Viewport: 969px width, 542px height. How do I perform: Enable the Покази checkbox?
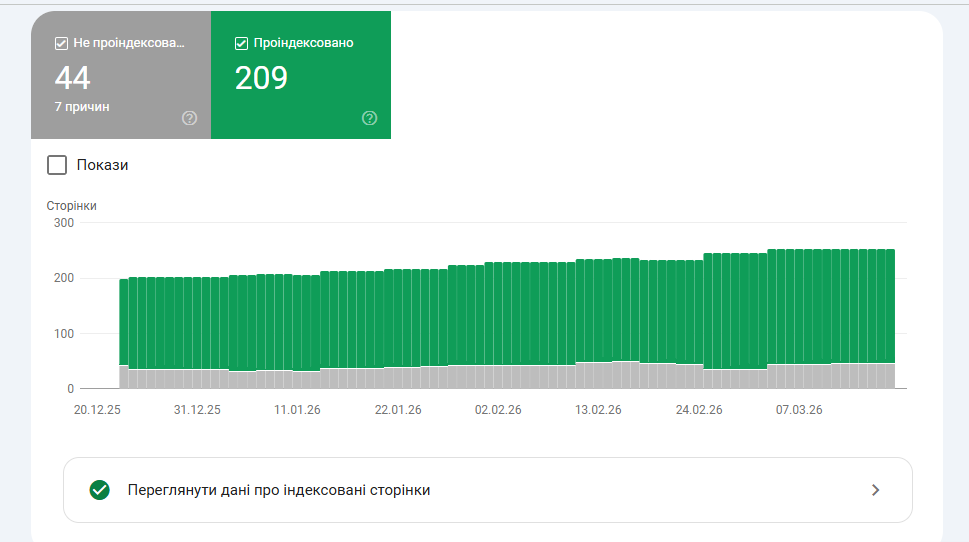[57, 165]
